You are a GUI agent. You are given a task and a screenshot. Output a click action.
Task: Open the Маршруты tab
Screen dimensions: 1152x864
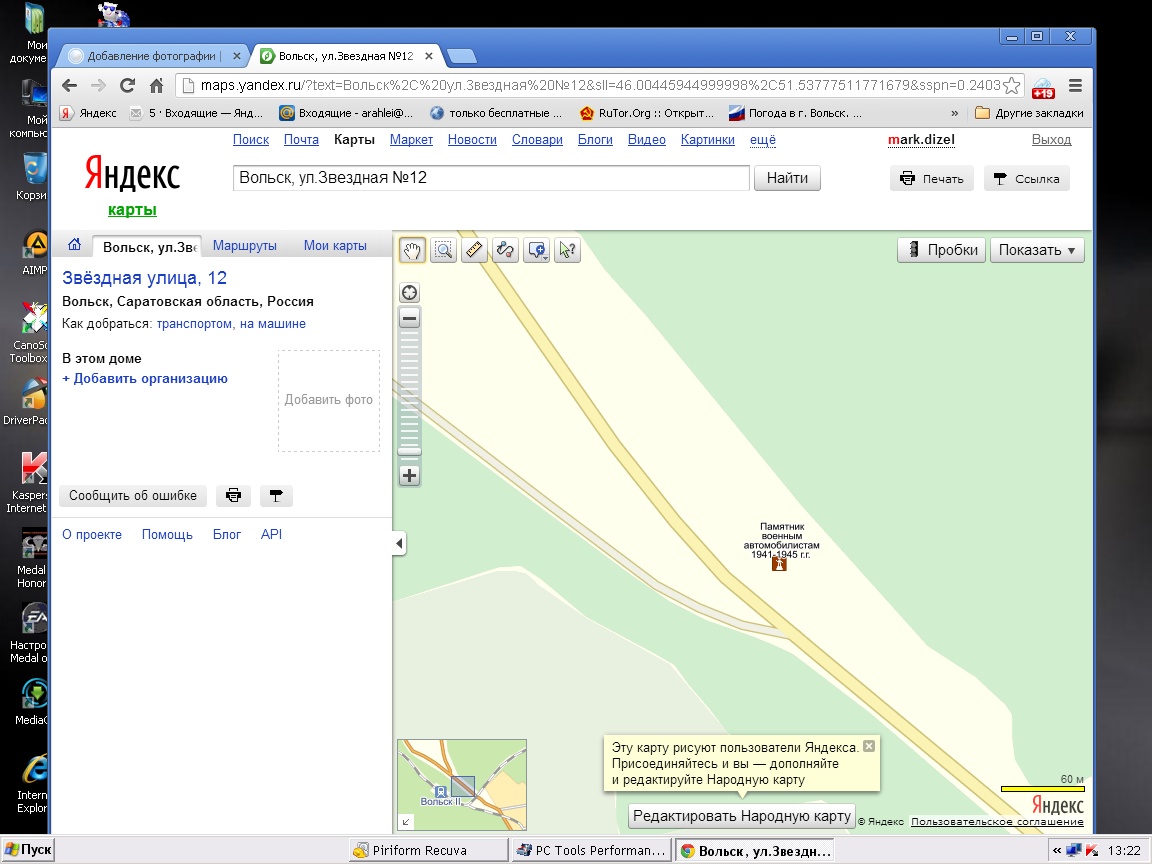tap(245, 245)
